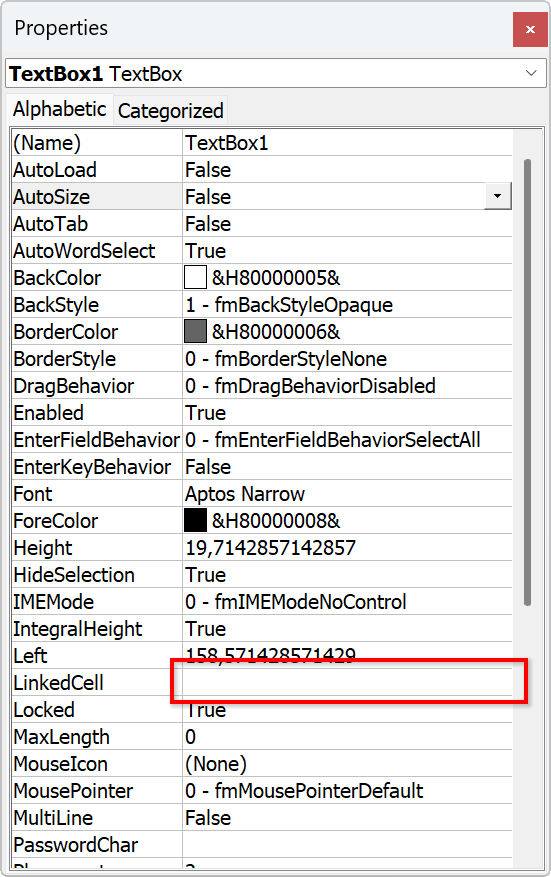Click the BackColor white color swatch
The image size is (551, 877).
tap(195, 277)
